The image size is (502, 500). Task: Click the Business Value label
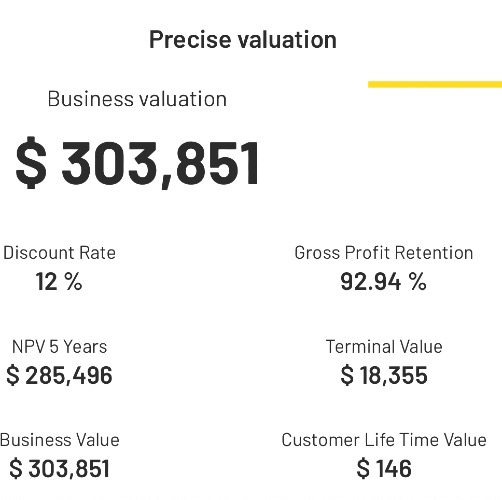[x=60, y=440]
